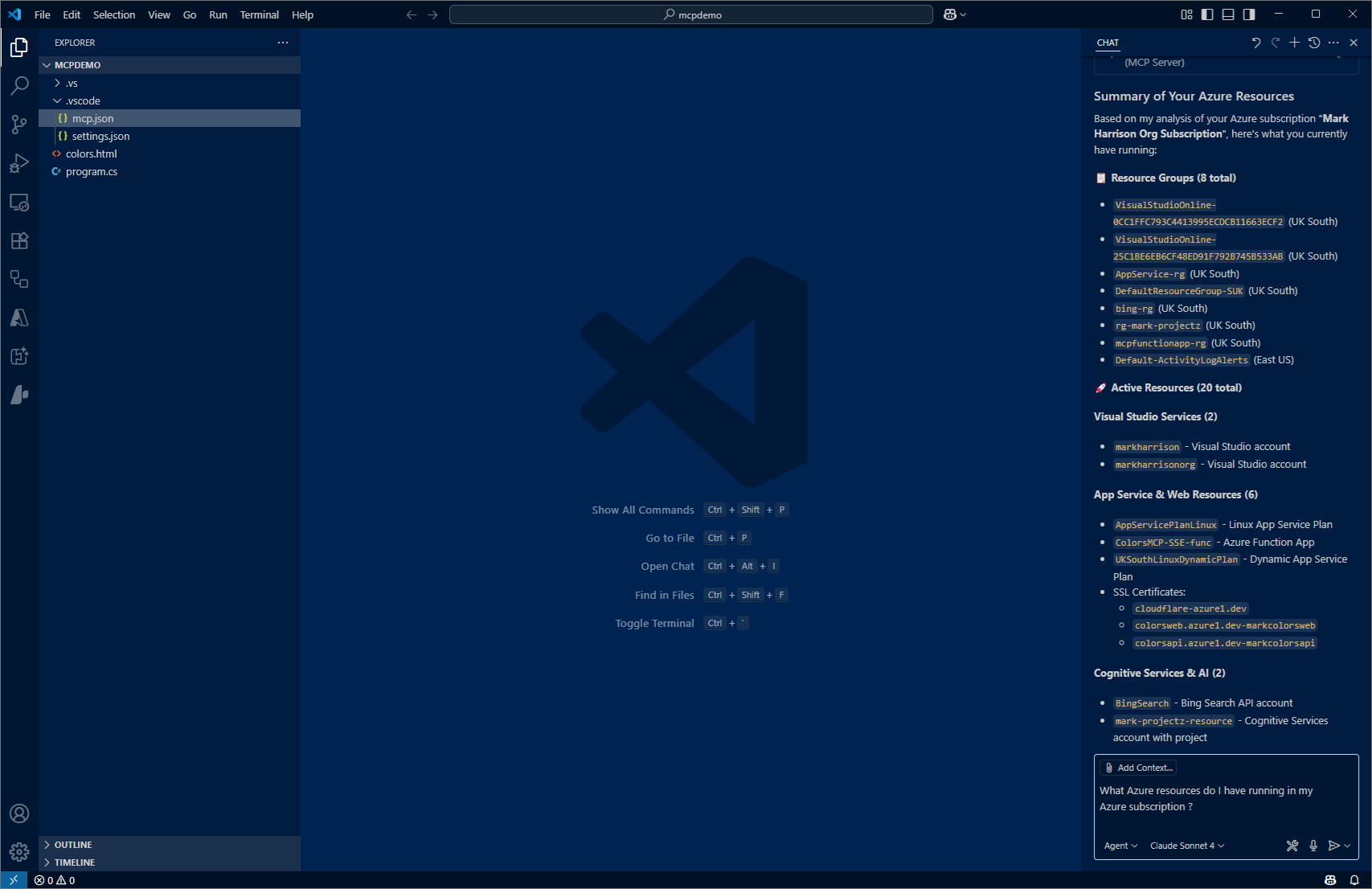Click the Add Context button
Viewport: 1372px width, 889px height.
click(1138, 768)
